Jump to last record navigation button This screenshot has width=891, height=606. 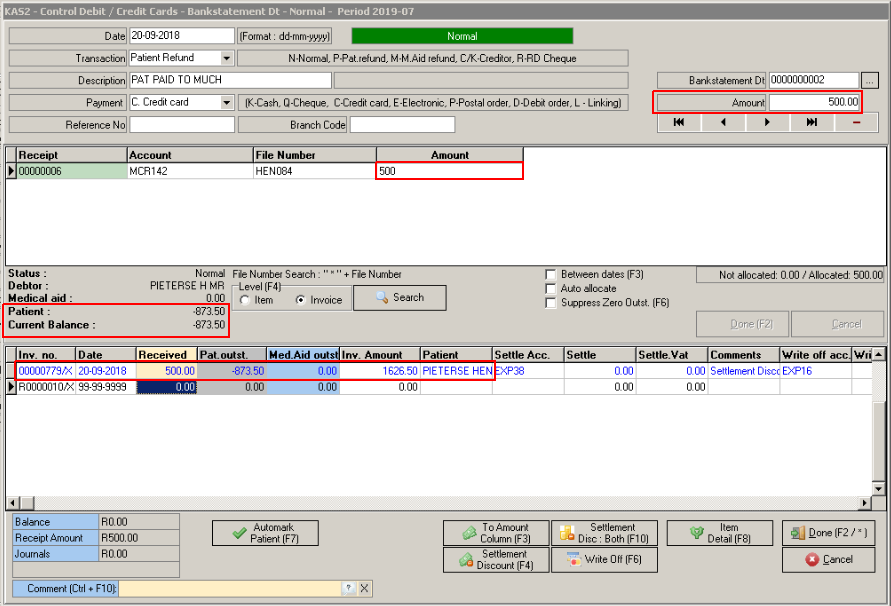point(812,123)
